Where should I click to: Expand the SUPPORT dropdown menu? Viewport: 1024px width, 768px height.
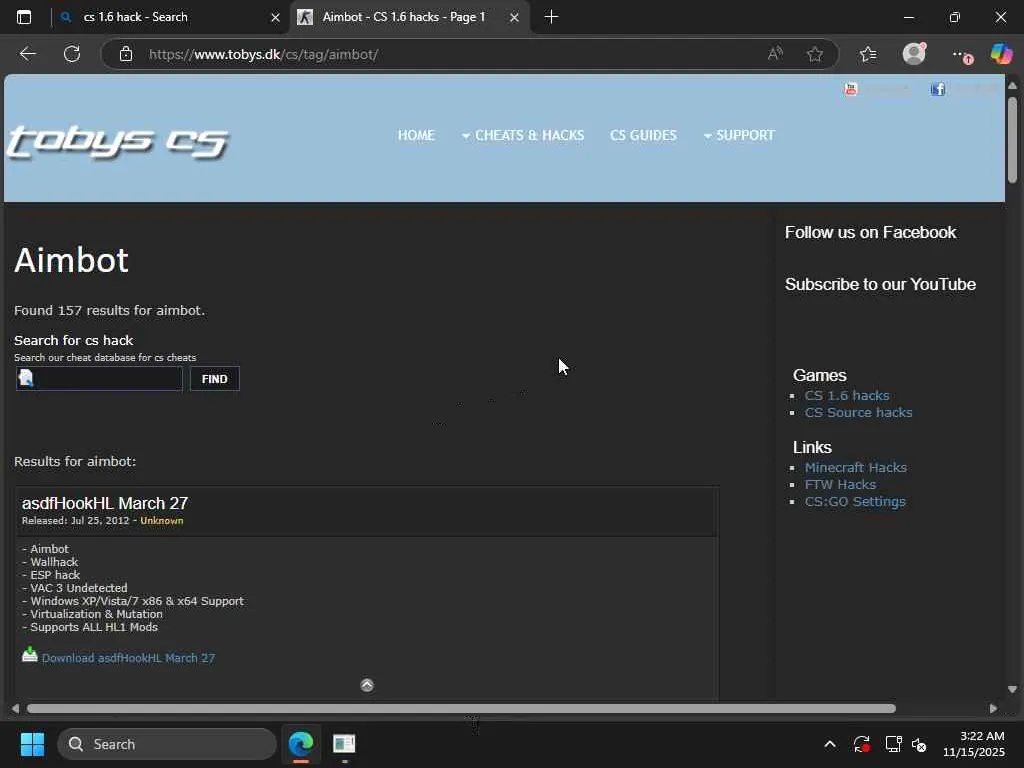(x=739, y=135)
